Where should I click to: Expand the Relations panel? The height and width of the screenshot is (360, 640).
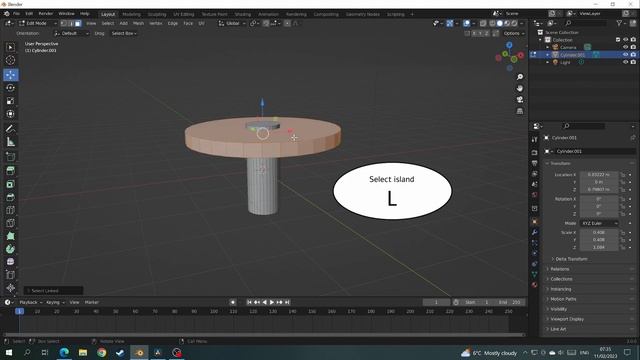click(x=560, y=269)
